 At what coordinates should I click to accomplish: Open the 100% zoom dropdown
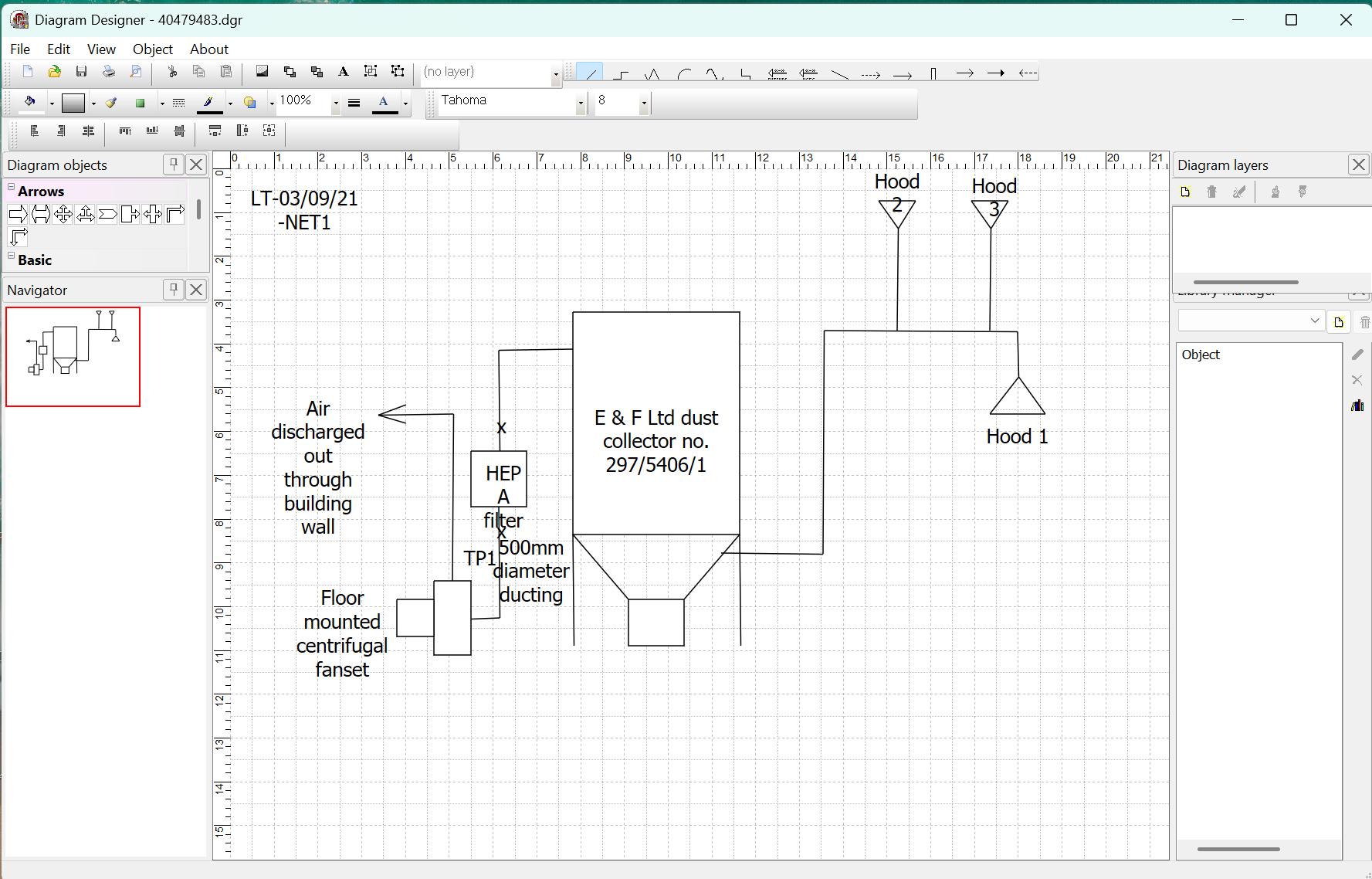click(x=335, y=102)
